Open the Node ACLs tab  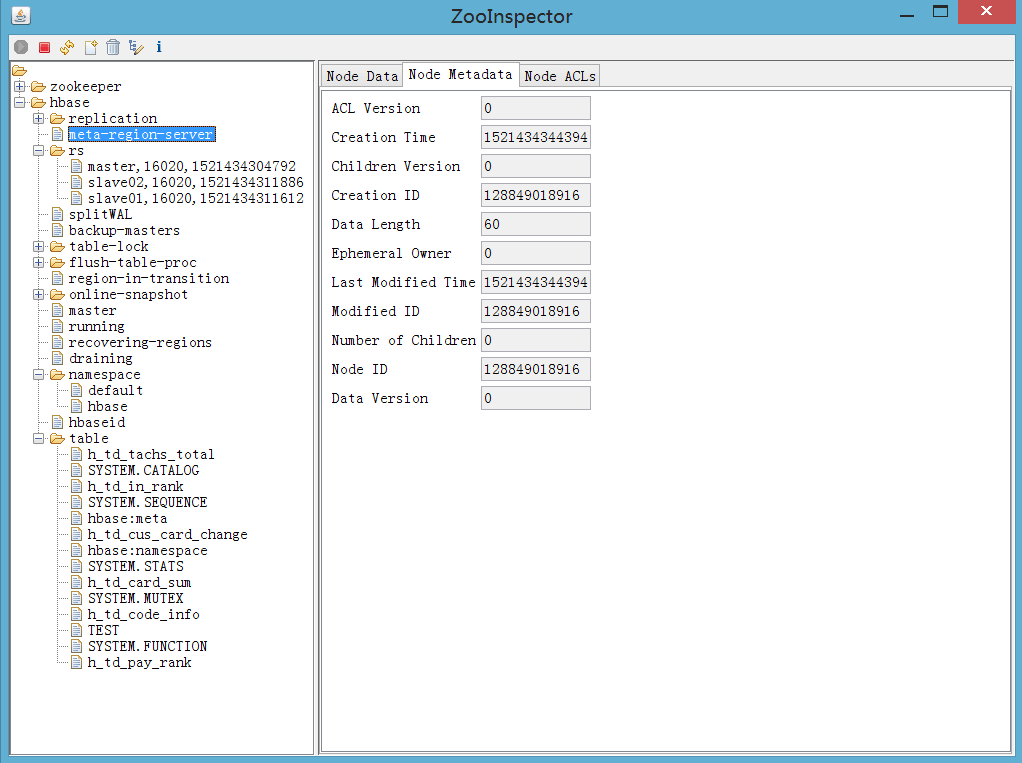(560, 76)
